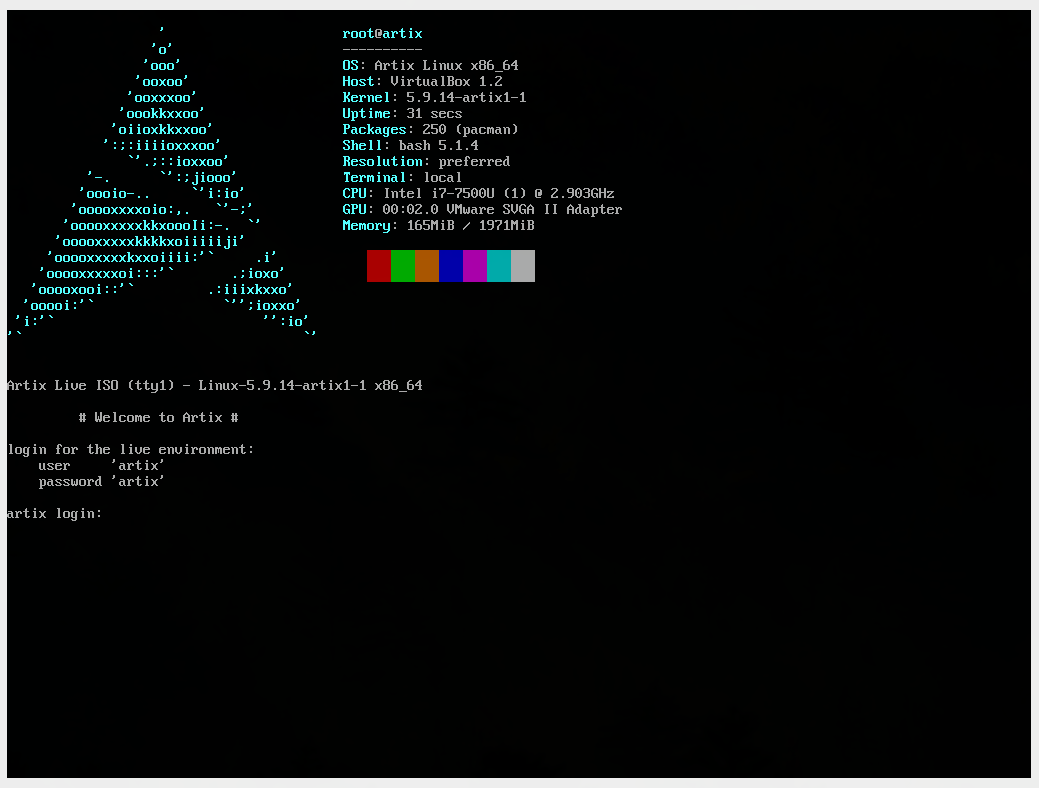Image resolution: width=1039 pixels, height=788 pixels.
Task: Click the red color block
Action: (379, 266)
